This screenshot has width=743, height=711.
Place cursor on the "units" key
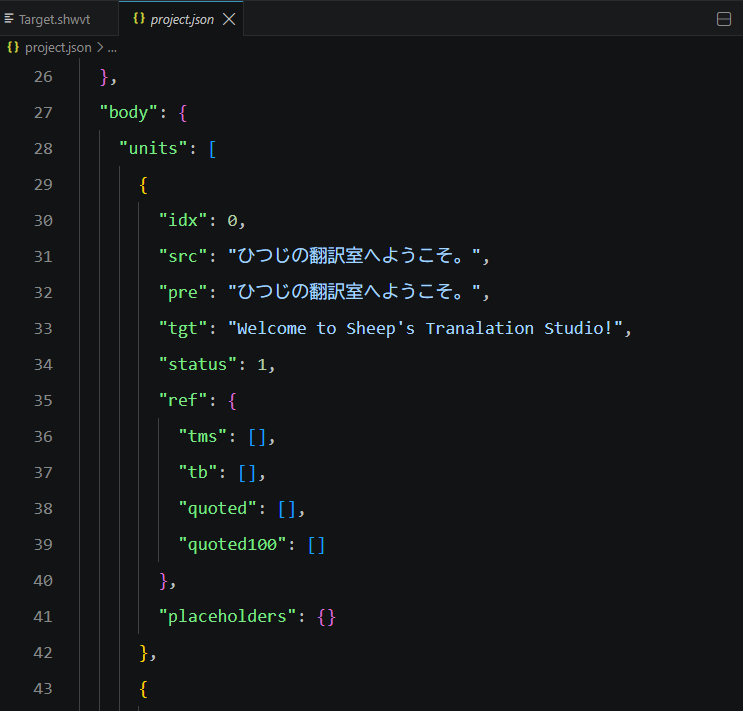[153, 149]
